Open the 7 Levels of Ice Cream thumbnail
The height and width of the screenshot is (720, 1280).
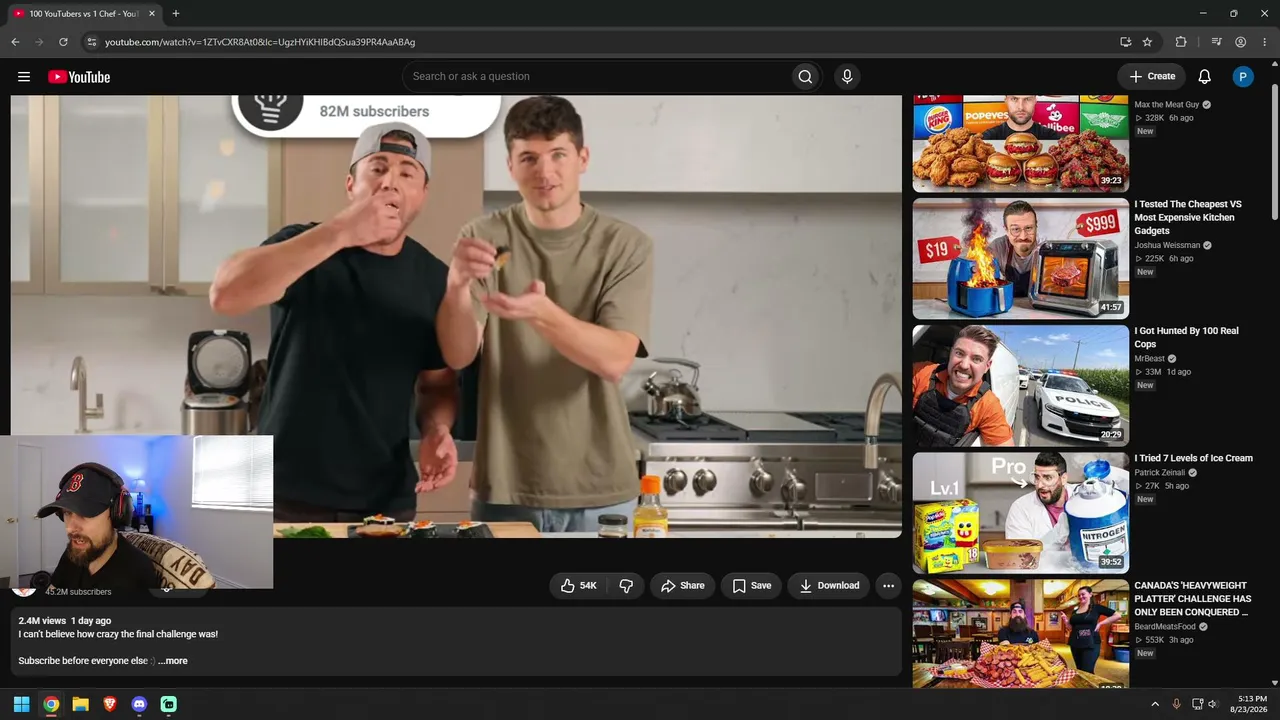click(x=1021, y=513)
